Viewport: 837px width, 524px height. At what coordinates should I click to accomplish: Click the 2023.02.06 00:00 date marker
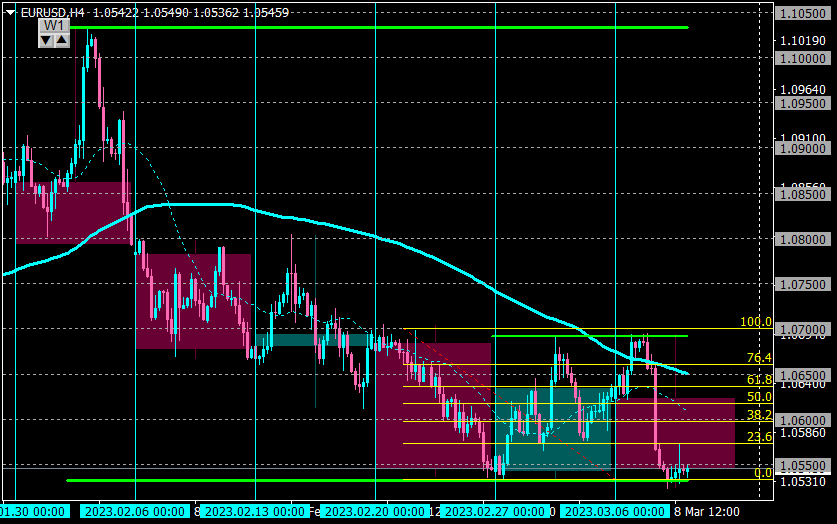tap(135, 512)
